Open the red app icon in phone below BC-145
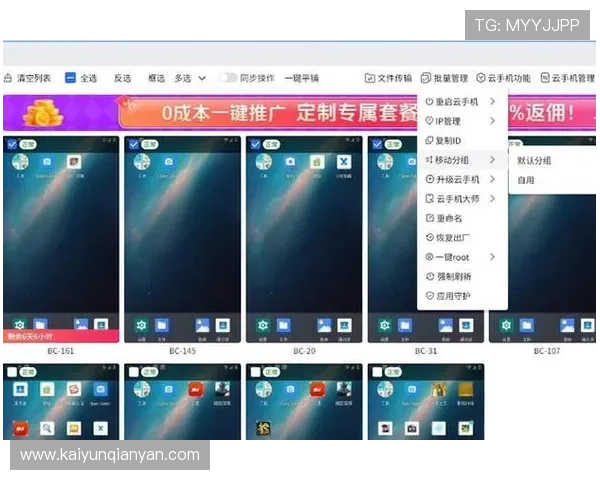Image resolution: width=600 pixels, height=480 pixels. (x=196, y=389)
